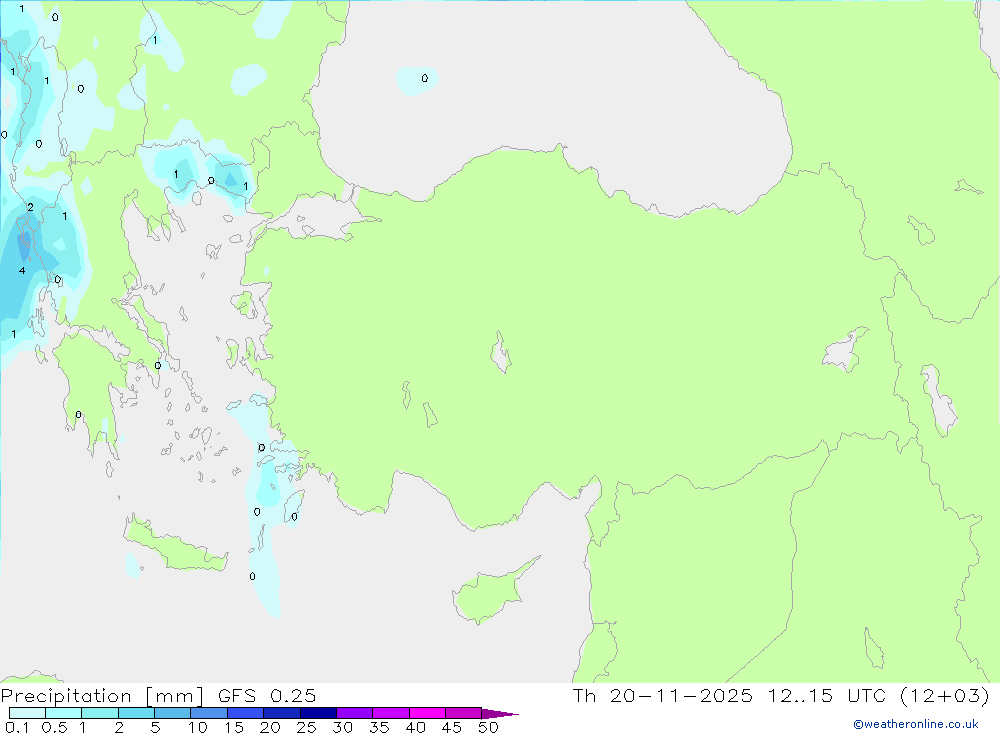Click the "12..15 UTC" time range text
Screen dimensions: 1000x733
click(x=827, y=695)
